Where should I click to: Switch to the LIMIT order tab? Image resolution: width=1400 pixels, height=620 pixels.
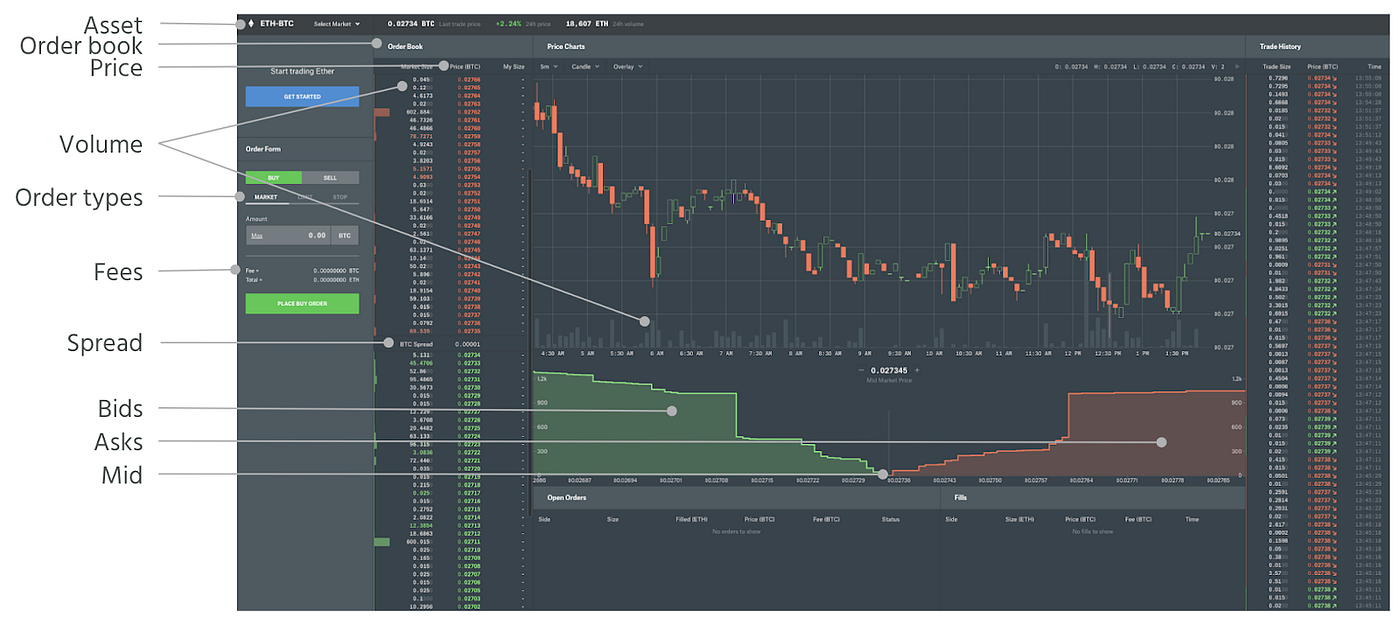point(305,197)
